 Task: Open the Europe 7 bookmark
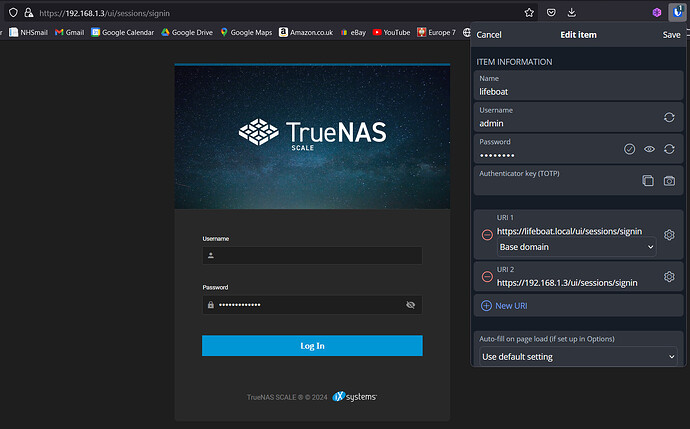point(437,32)
